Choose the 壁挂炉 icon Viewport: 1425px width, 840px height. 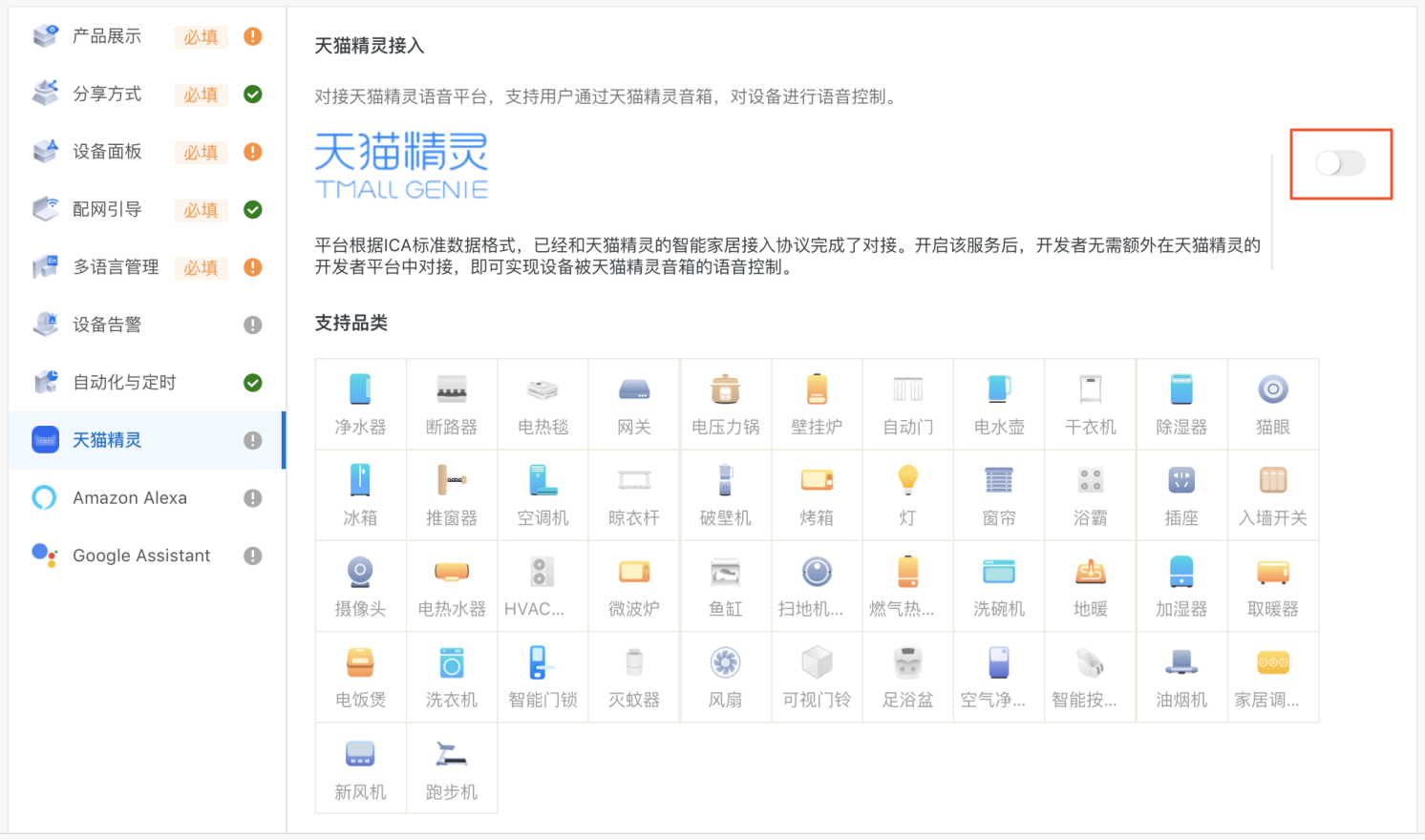tap(817, 389)
